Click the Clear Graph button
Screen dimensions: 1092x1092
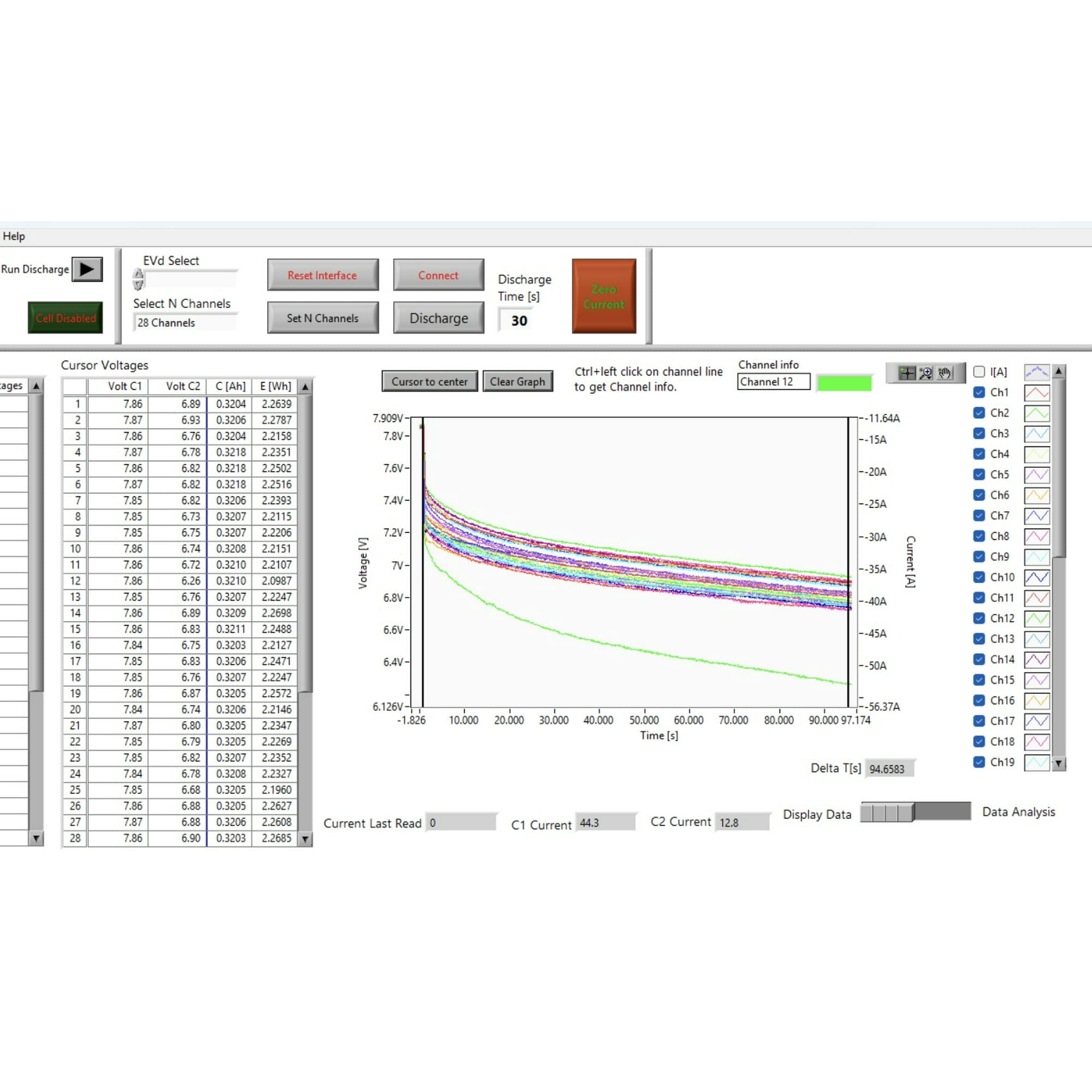coord(518,382)
